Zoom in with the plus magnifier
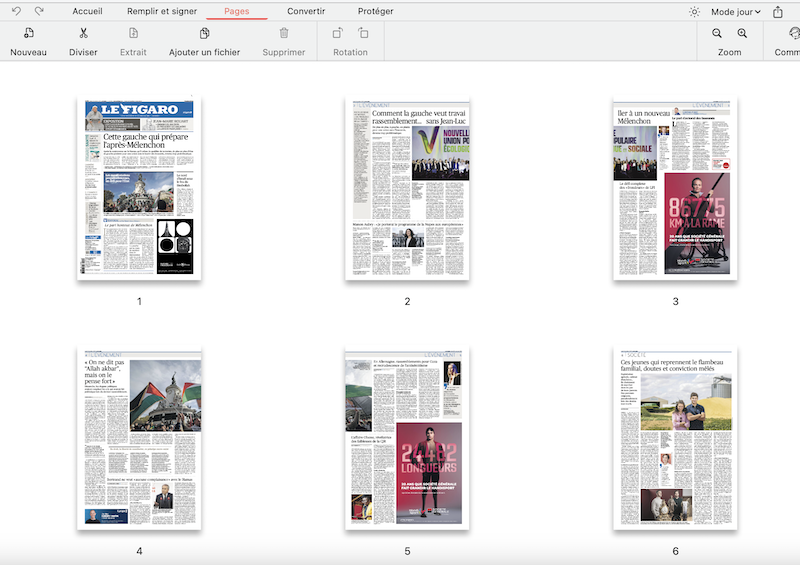The width and height of the screenshot is (800, 565). coord(742,34)
